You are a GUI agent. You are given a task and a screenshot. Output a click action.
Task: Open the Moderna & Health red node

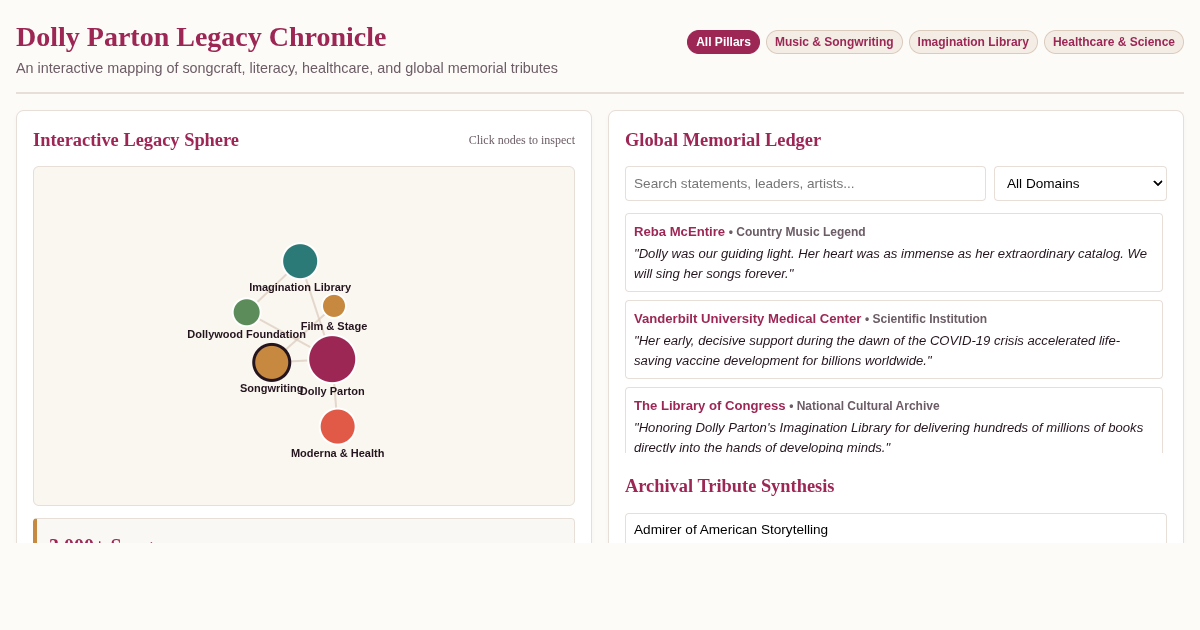[x=338, y=427]
